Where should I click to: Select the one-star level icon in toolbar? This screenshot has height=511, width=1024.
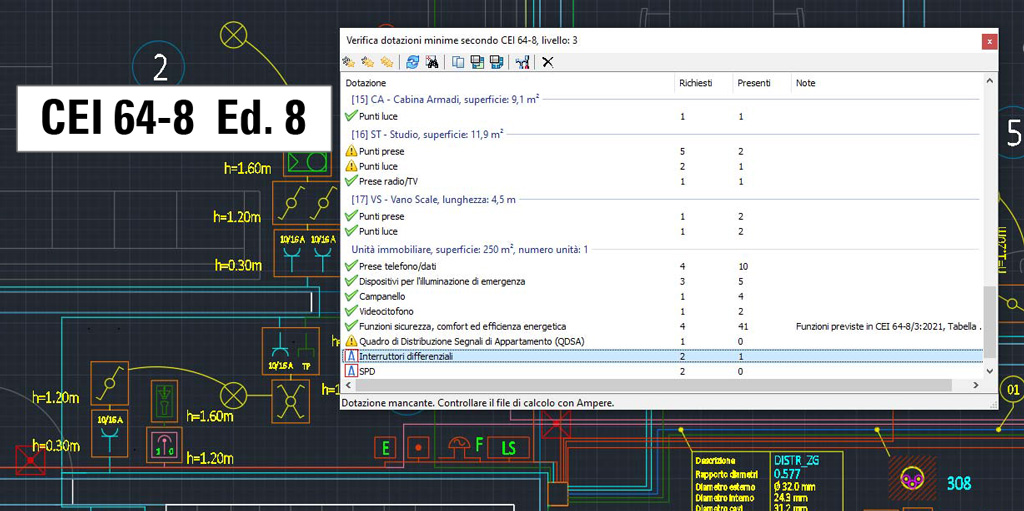(348, 62)
